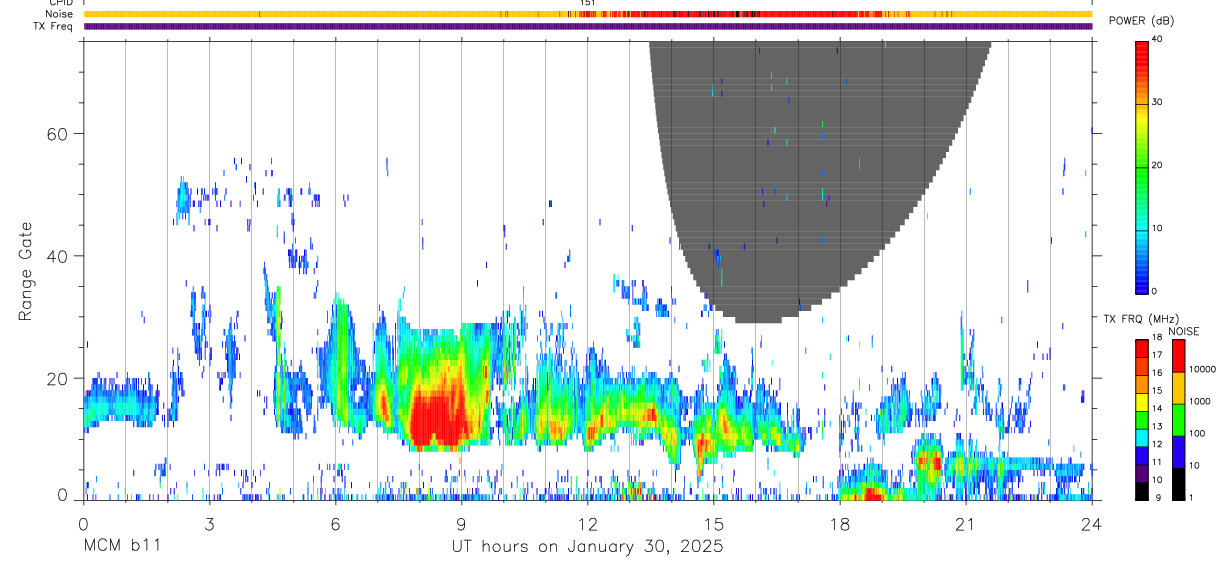Click the "Noise" strip label
The image size is (1228, 567).
60,14
